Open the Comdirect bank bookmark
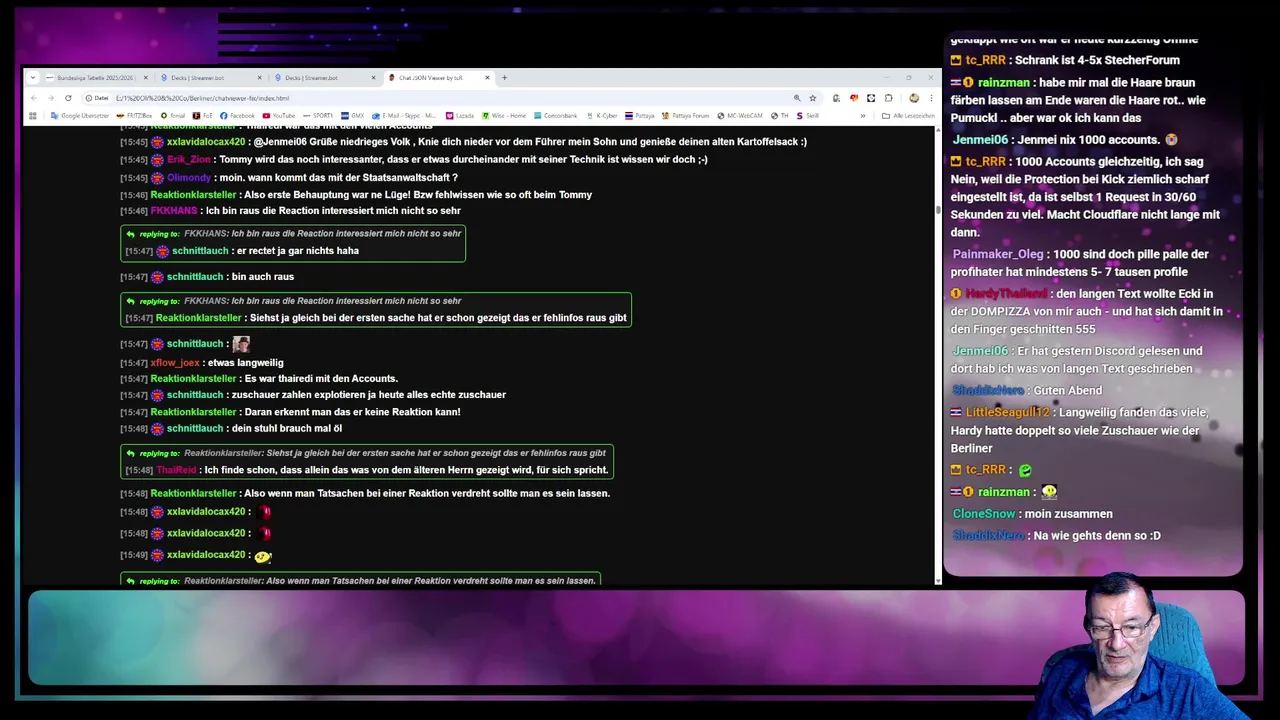Image resolution: width=1280 pixels, height=720 pixels. [x=556, y=115]
